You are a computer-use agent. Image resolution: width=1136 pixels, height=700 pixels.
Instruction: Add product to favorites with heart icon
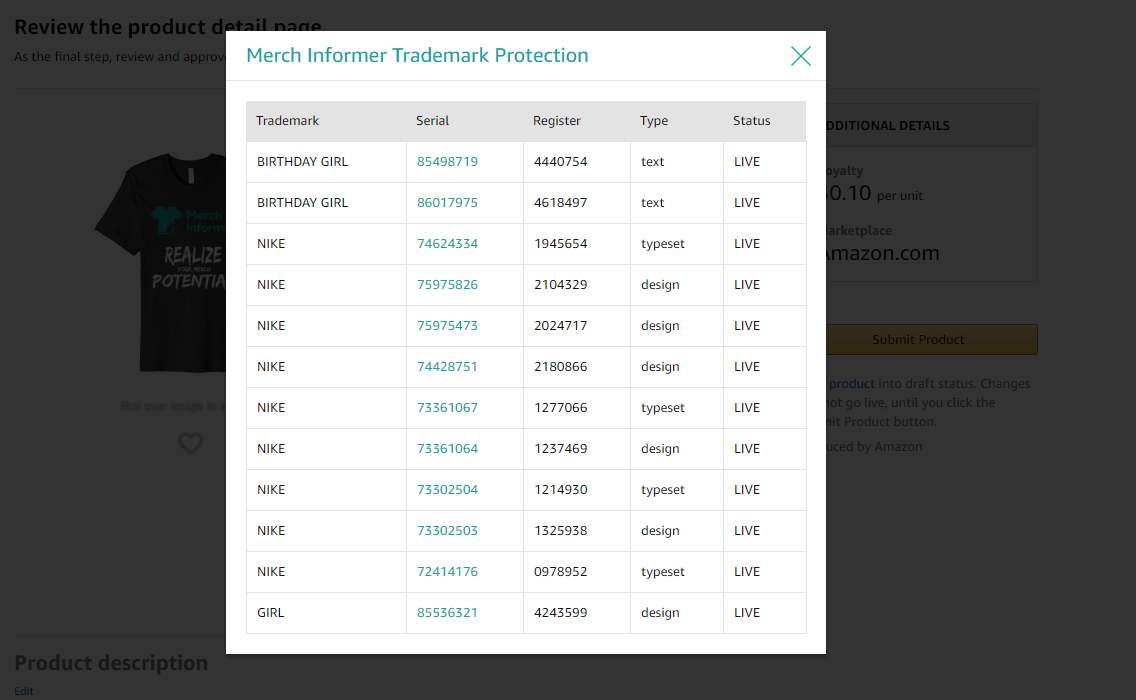(x=191, y=443)
